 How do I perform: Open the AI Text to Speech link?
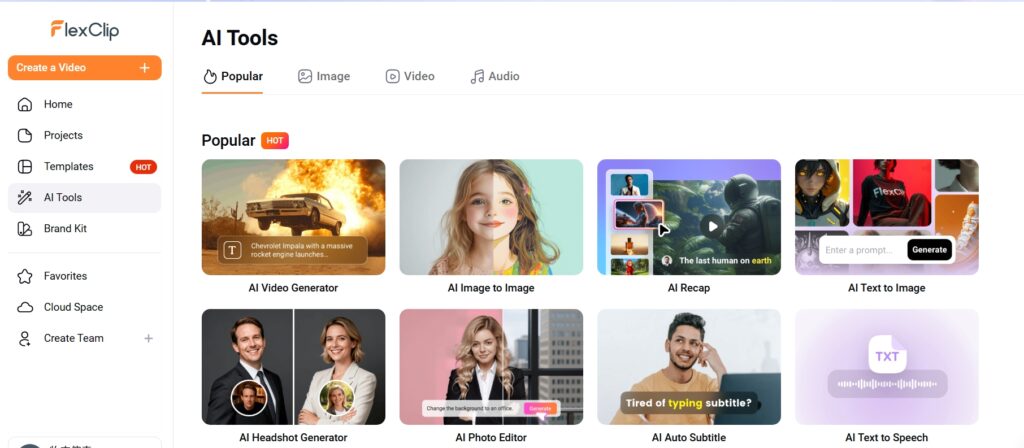point(886,437)
